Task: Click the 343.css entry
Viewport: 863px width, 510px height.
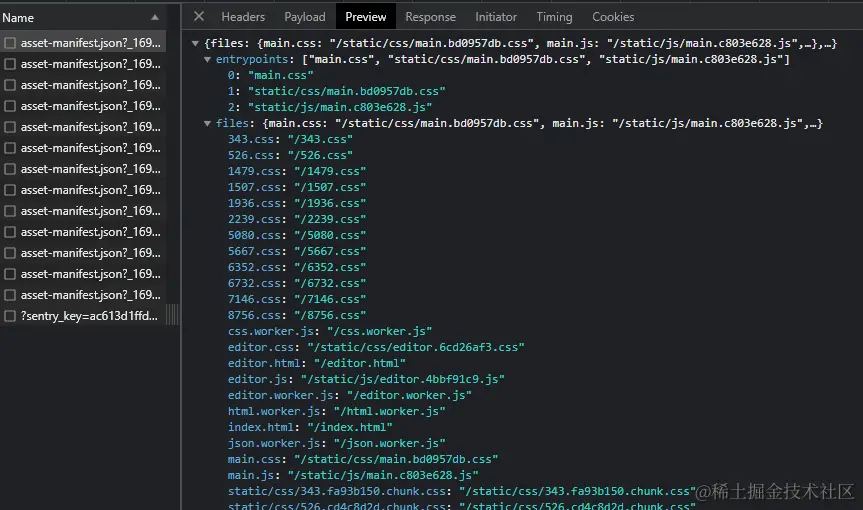Action: point(290,139)
